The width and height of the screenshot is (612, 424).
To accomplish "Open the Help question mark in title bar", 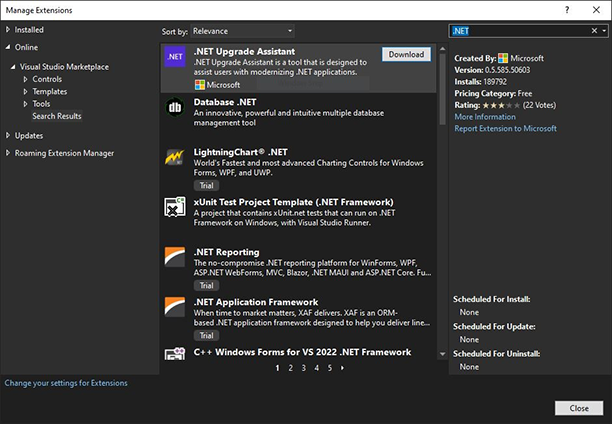I will pos(567,10).
